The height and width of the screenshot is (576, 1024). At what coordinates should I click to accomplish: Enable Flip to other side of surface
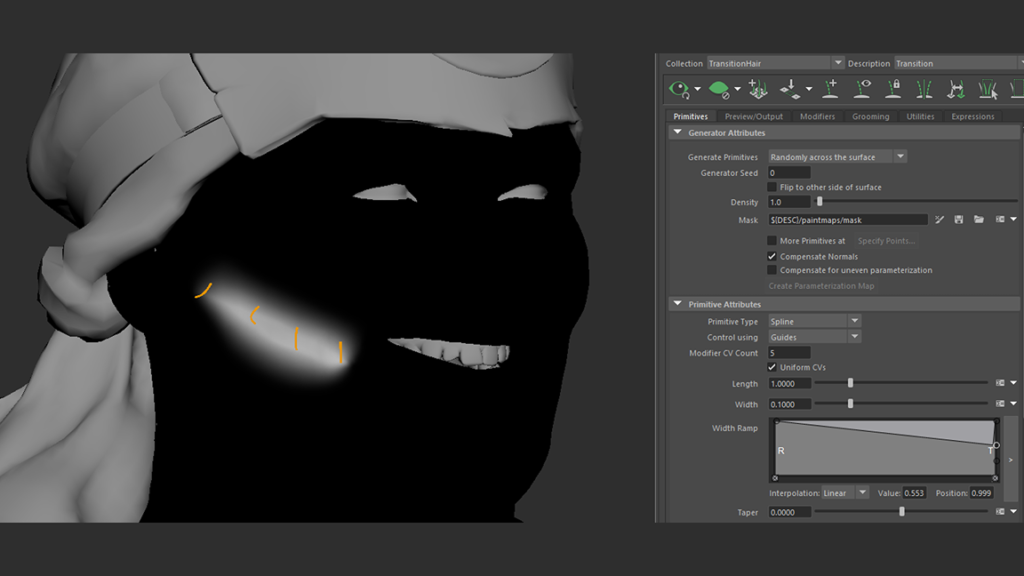[x=772, y=187]
